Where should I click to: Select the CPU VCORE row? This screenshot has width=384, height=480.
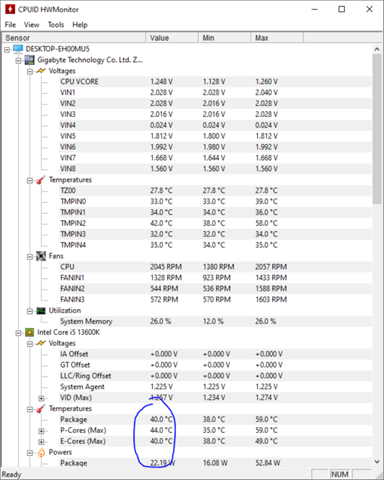pyautogui.click(x=215, y=82)
